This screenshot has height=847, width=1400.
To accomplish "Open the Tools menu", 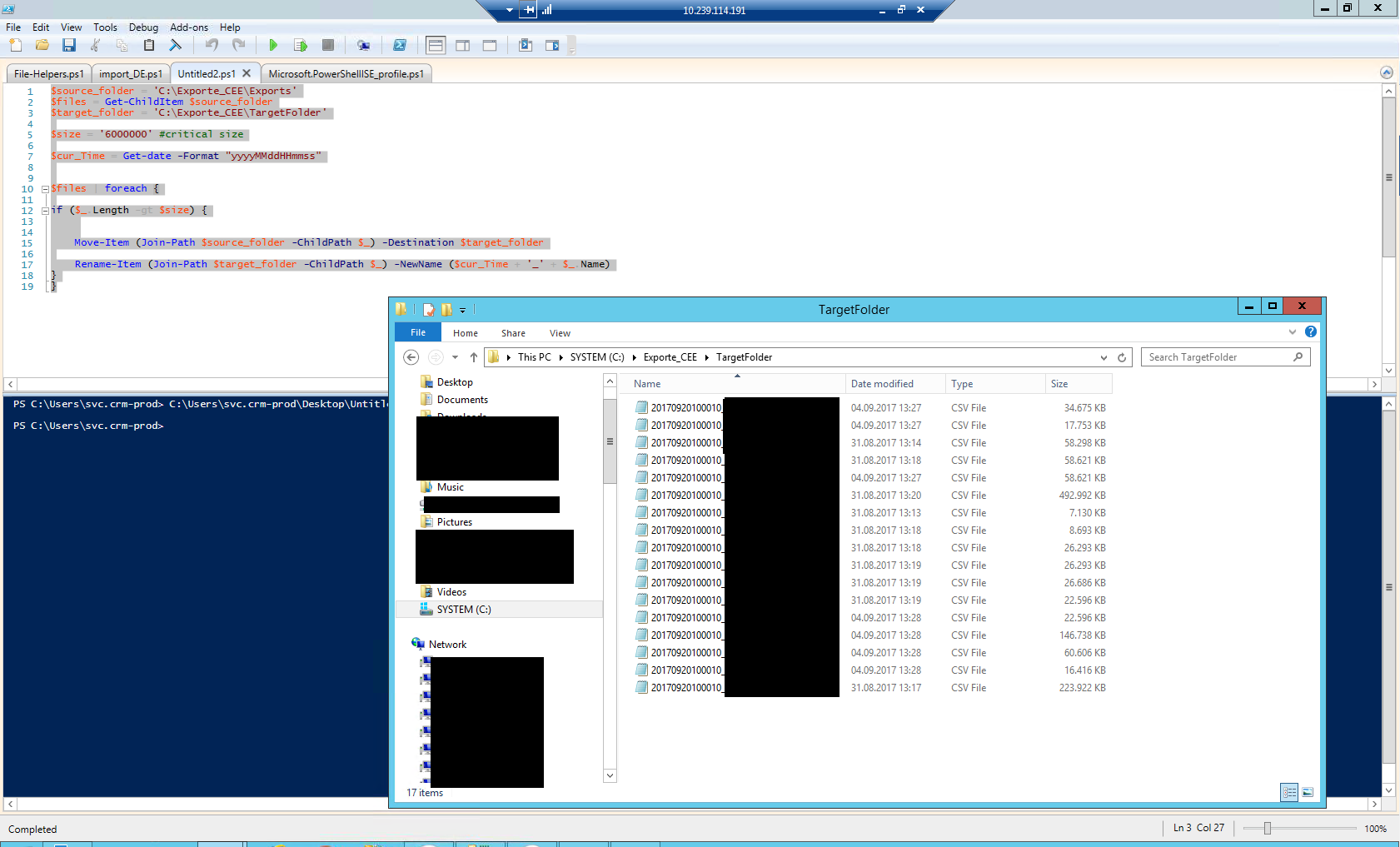I will point(105,27).
